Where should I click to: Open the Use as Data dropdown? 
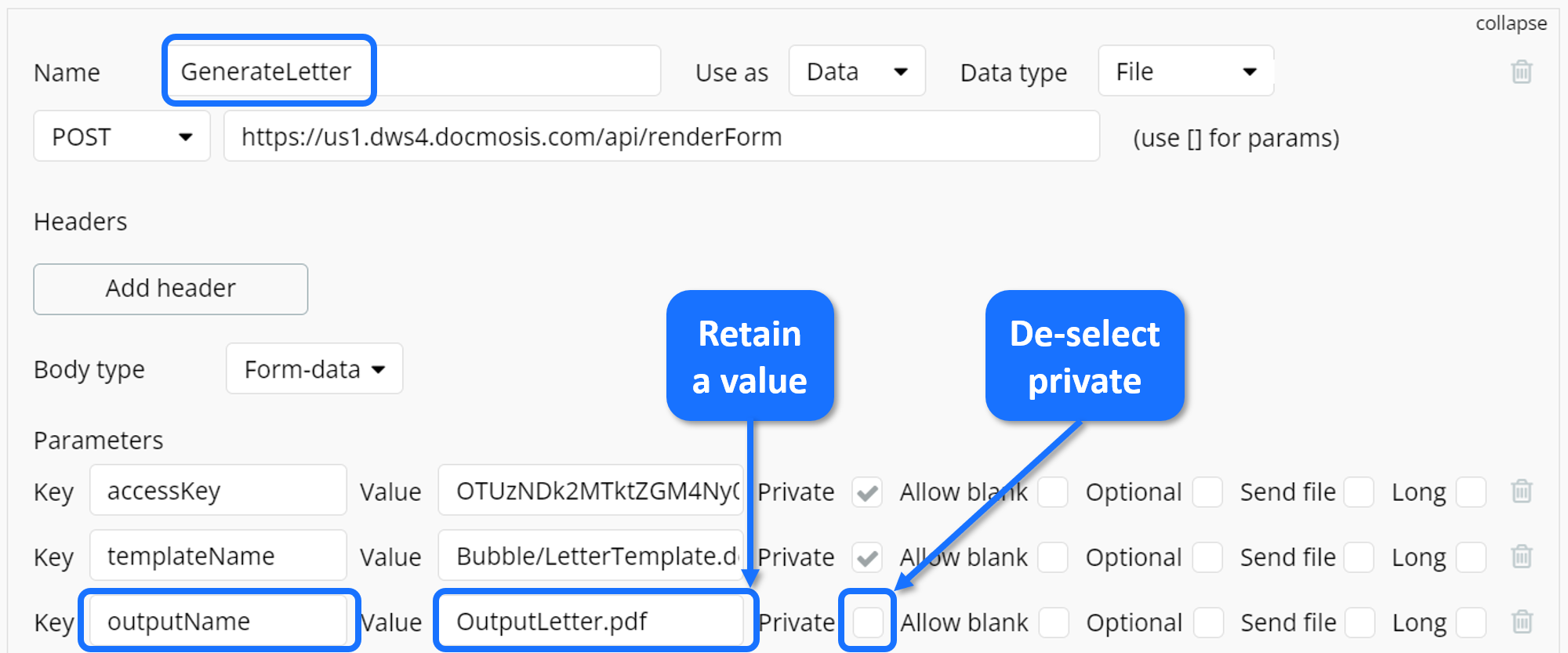pyautogui.click(x=857, y=71)
